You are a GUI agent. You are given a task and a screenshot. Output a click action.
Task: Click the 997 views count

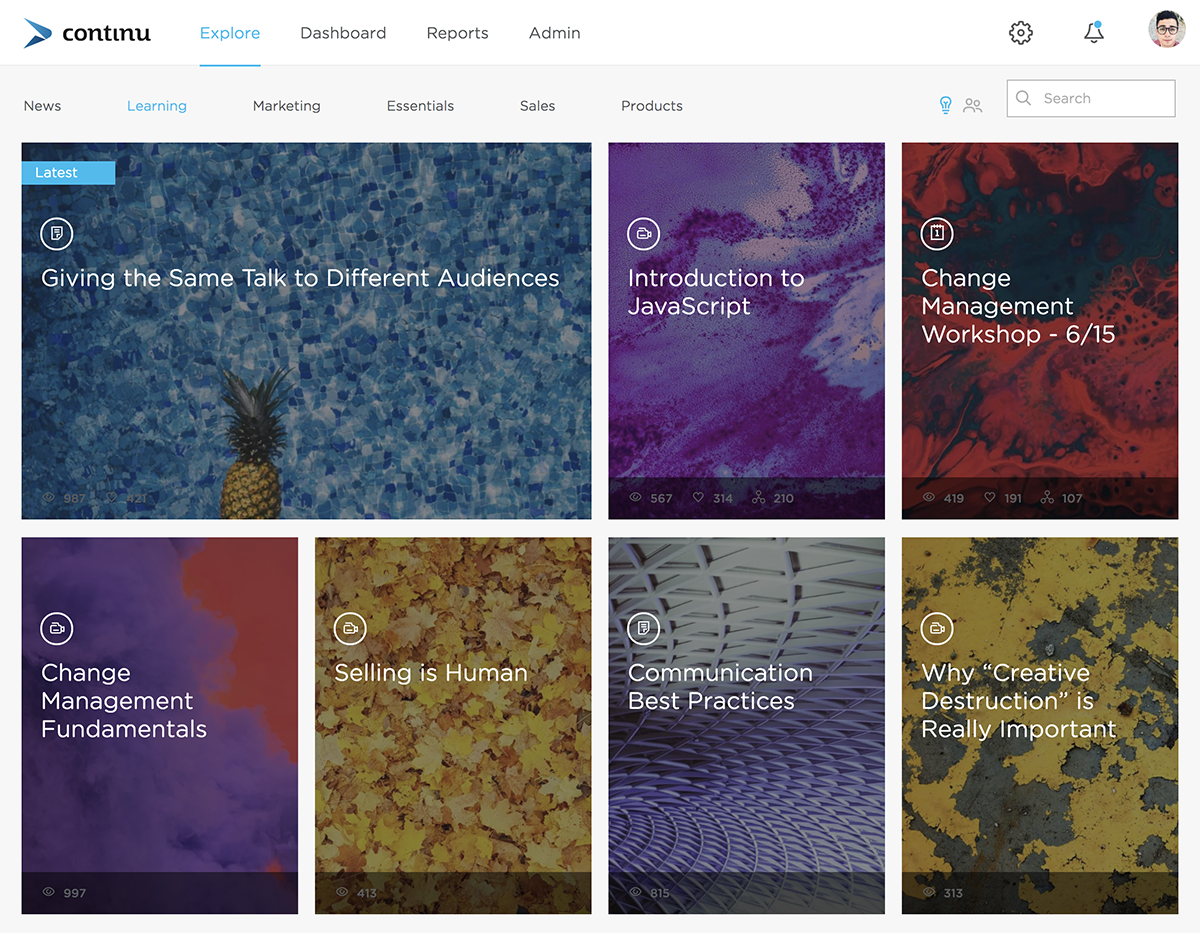pos(75,893)
